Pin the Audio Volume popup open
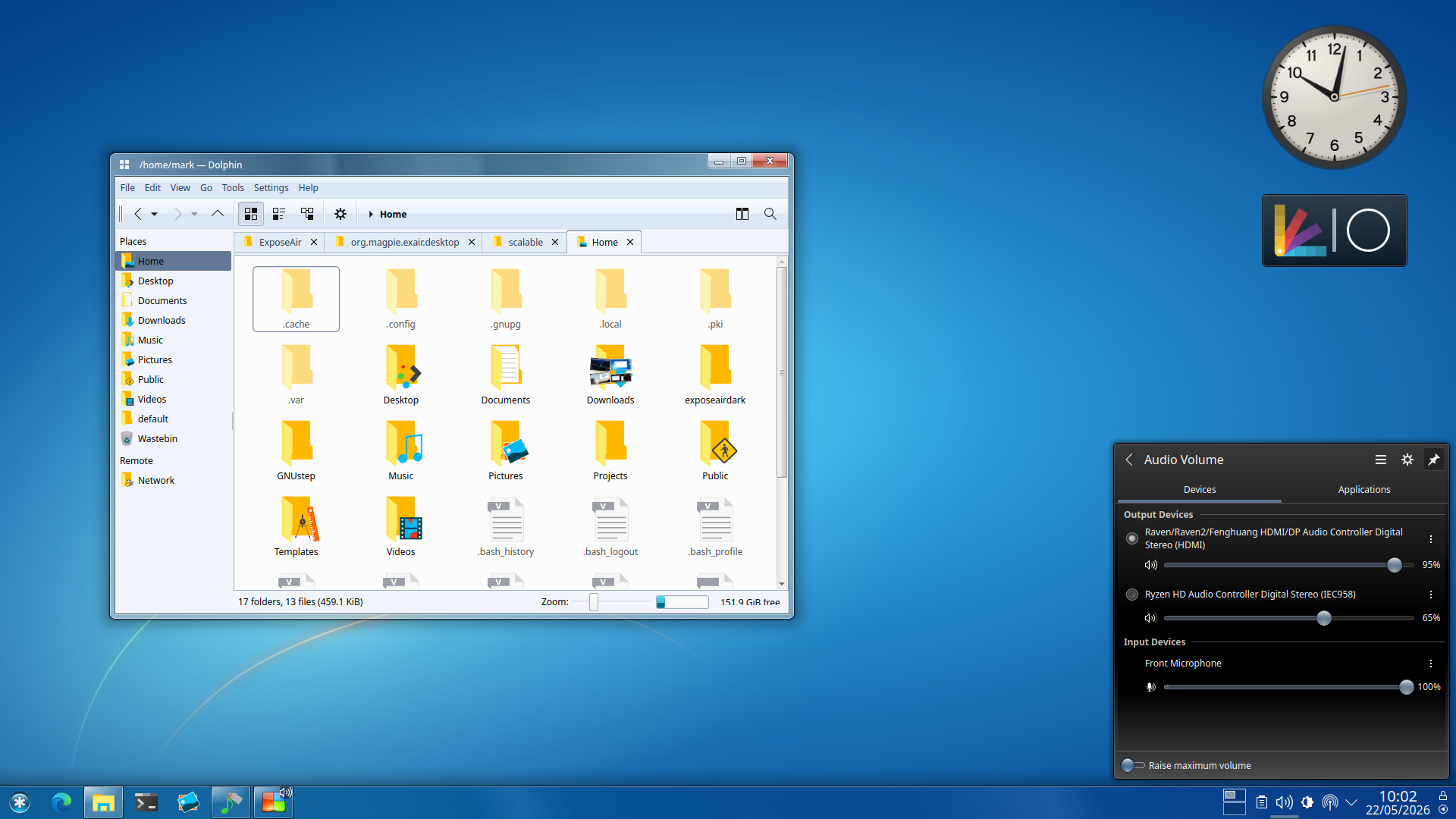Viewport: 1456px width, 819px height. tap(1433, 460)
